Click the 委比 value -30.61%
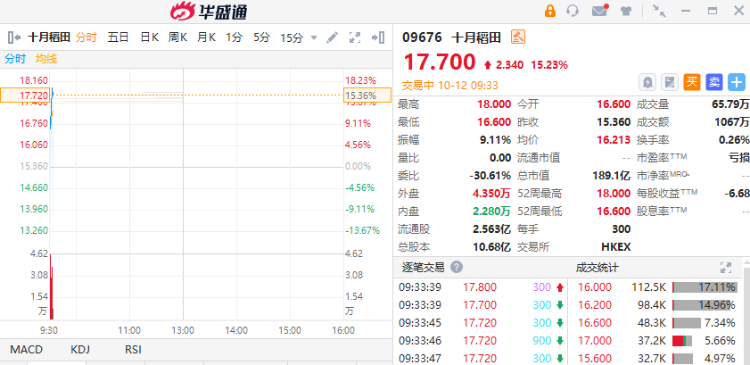The image size is (750, 365). [x=490, y=176]
